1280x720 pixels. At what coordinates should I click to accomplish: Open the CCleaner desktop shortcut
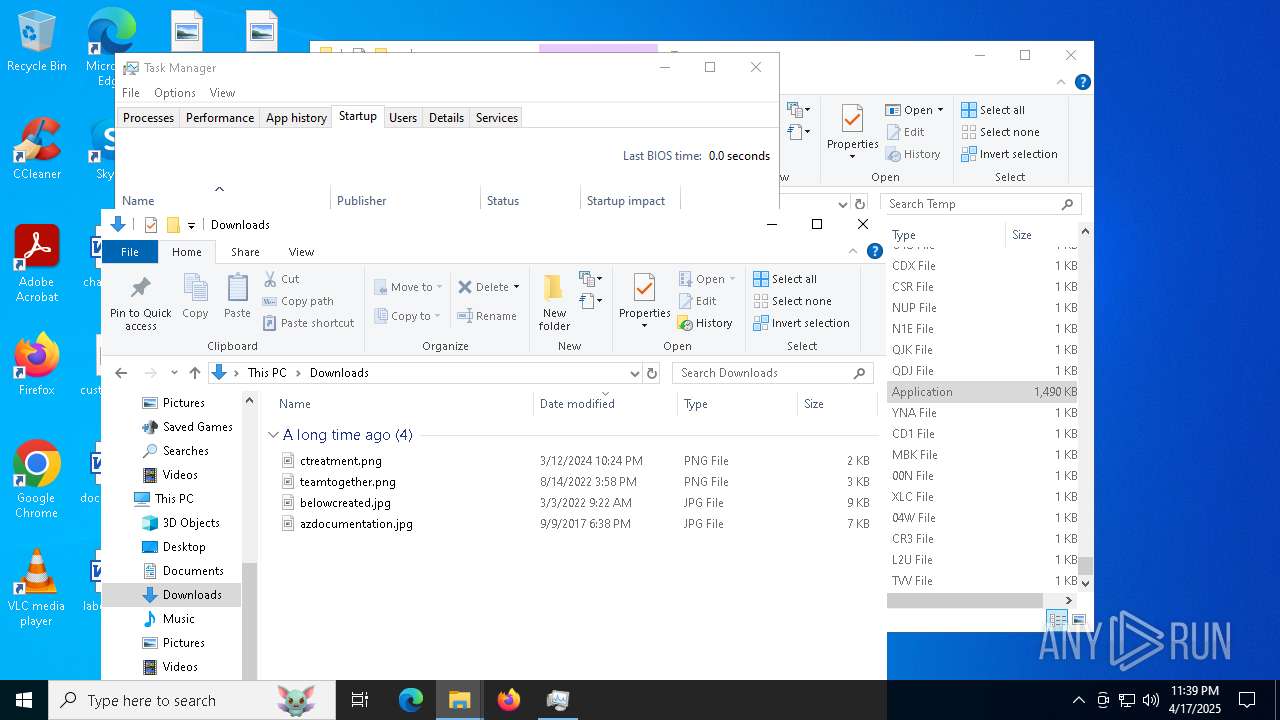pos(37,150)
